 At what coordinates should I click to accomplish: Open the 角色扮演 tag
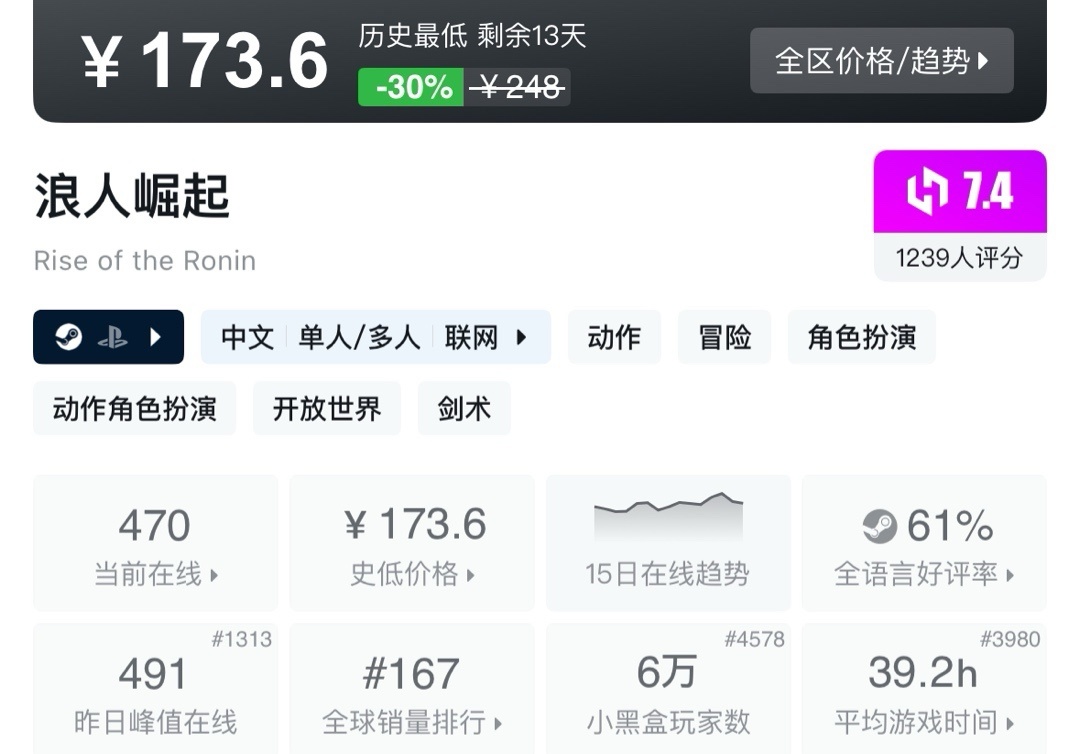tap(861, 337)
